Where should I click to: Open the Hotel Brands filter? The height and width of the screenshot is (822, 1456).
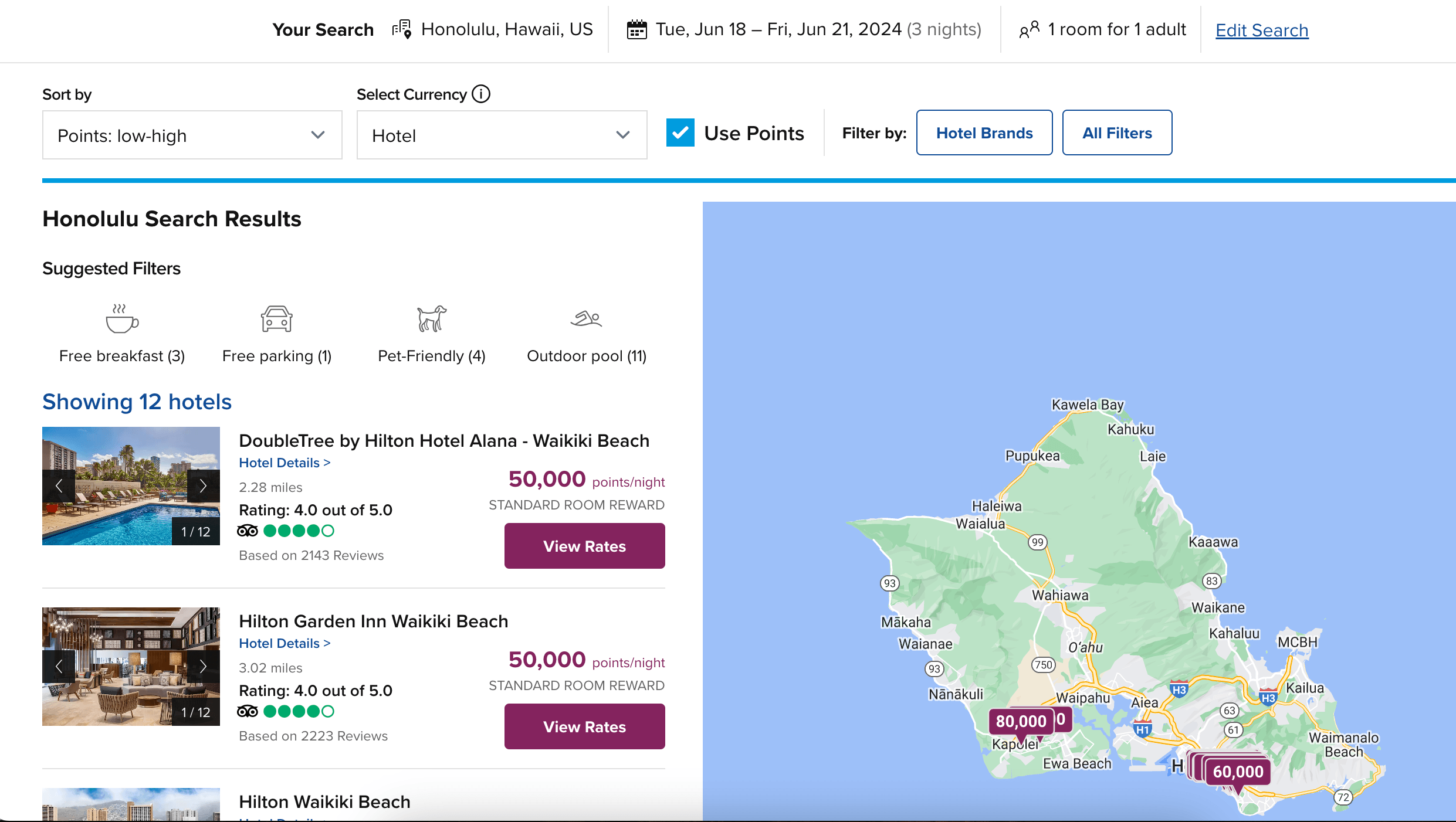tap(984, 133)
